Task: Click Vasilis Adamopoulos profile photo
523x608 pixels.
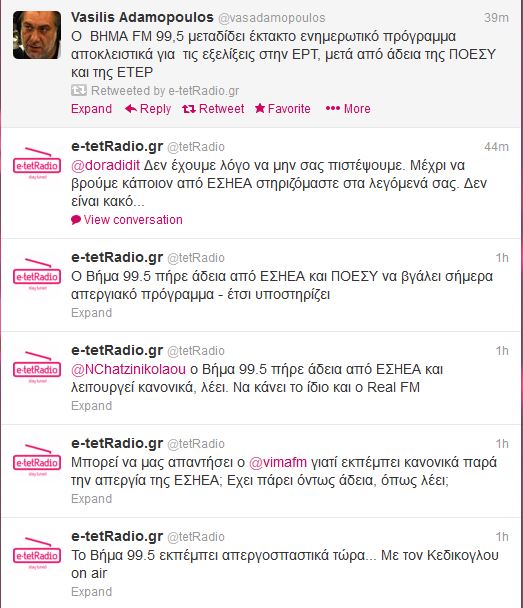Action: [x=37, y=35]
